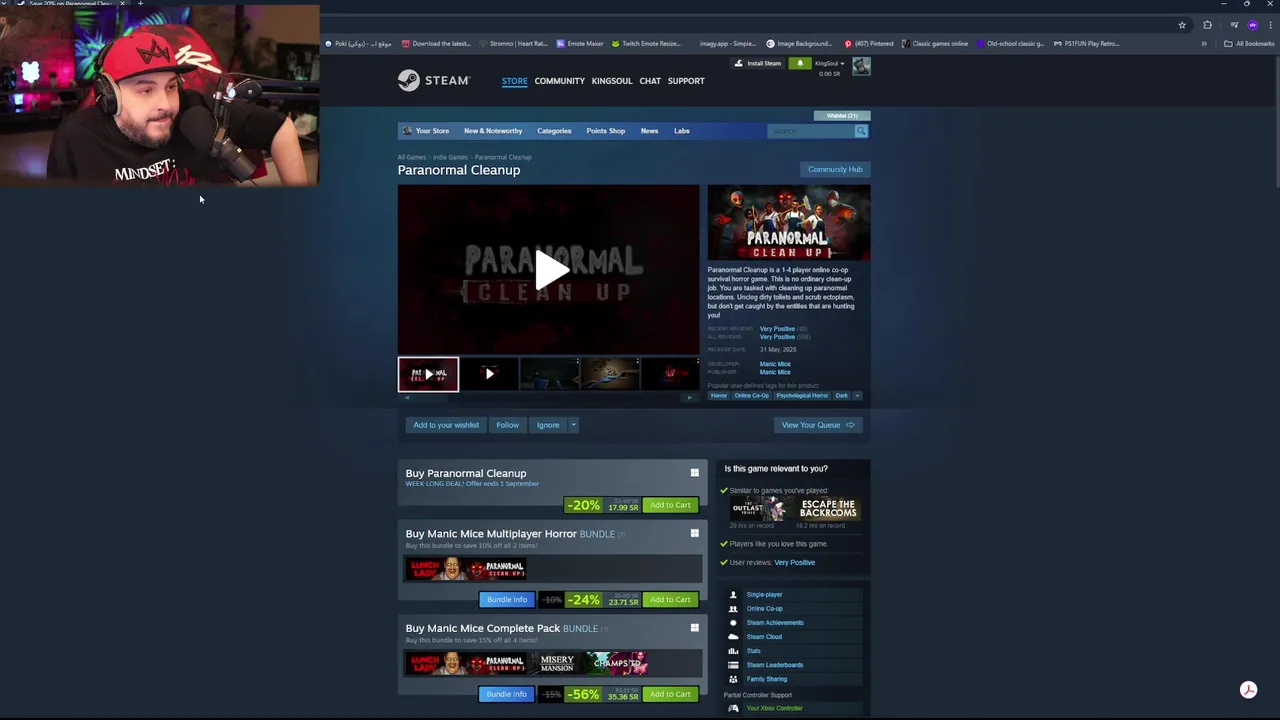Screen dimensions: 1280x720
Task: Click the store search input field
Action: (x=810, y=131)
